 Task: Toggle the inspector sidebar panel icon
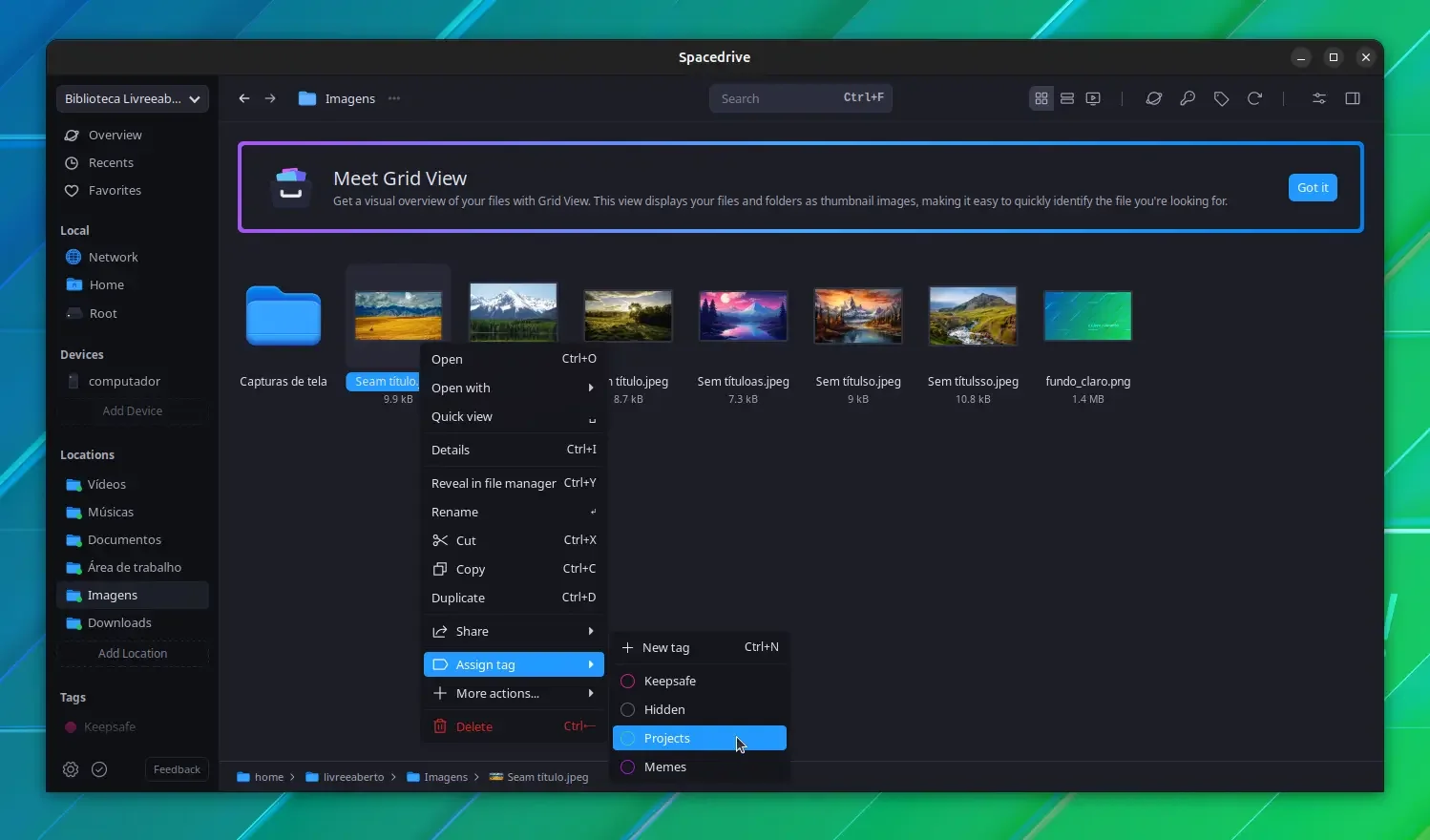click(x=1353, y=98)
